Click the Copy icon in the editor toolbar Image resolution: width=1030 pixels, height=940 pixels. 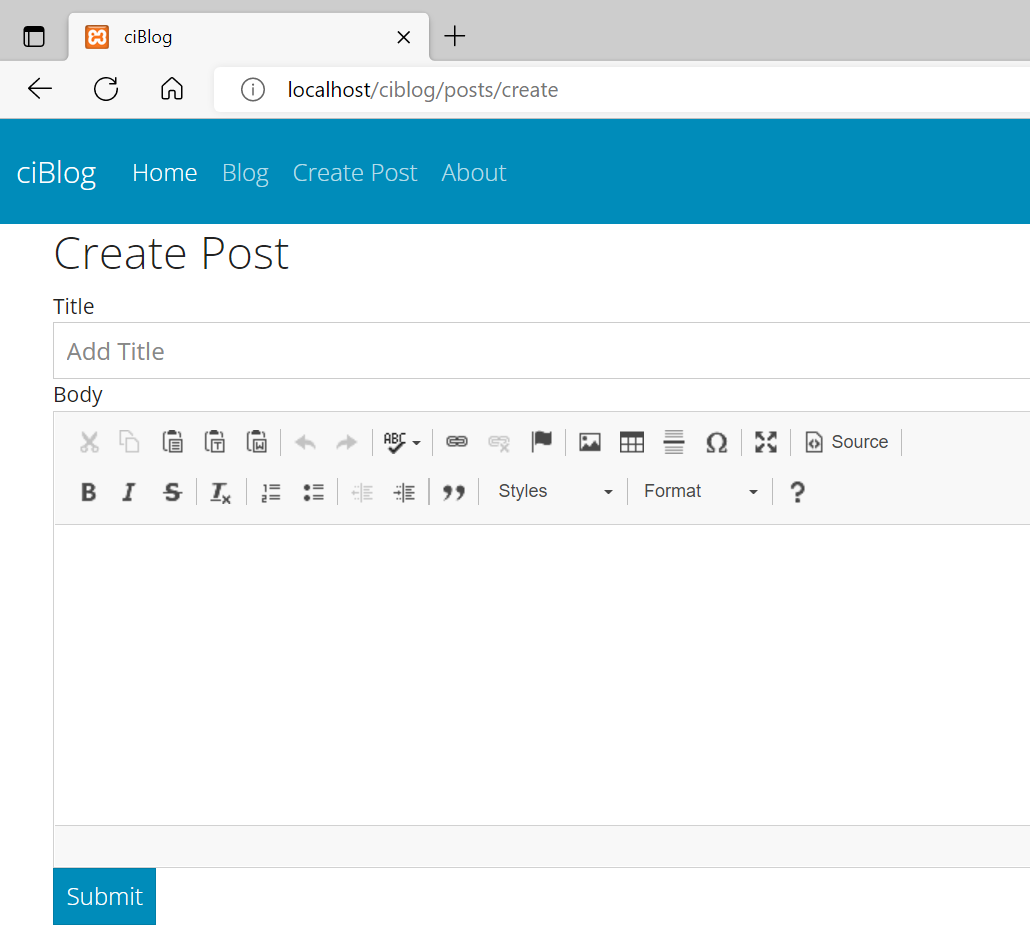[x=129, y=442]
